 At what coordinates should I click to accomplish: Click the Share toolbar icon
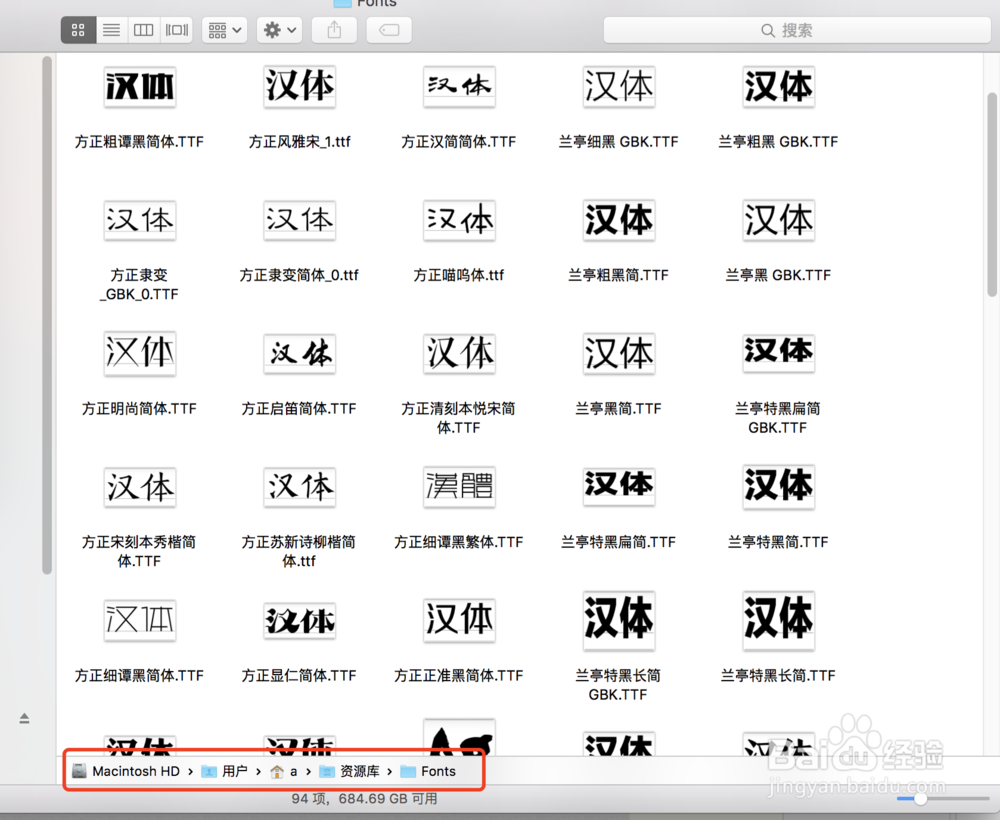click(x=334, y=30)
